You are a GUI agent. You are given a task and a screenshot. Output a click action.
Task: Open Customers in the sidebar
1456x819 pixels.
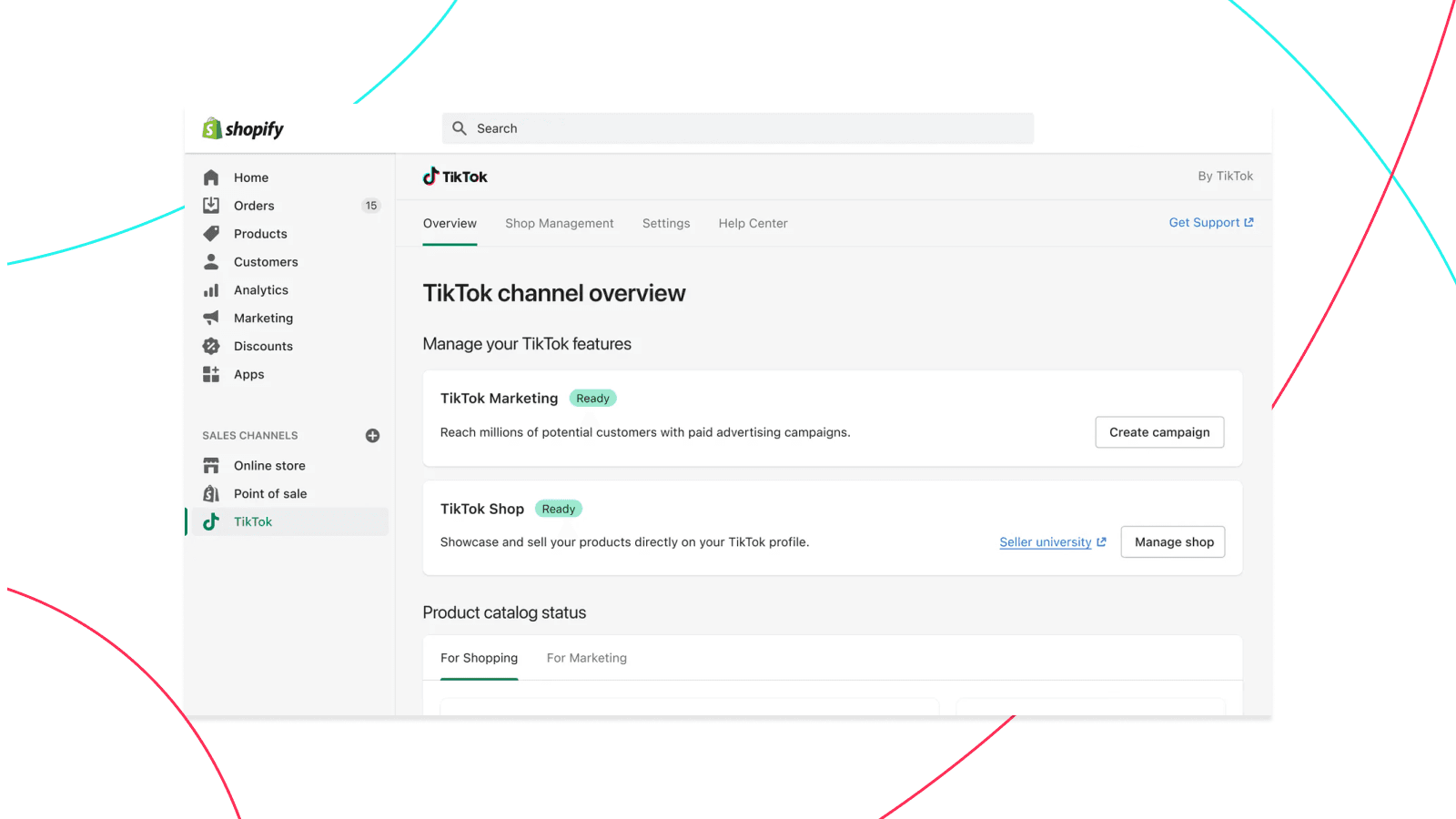[266, 262]
